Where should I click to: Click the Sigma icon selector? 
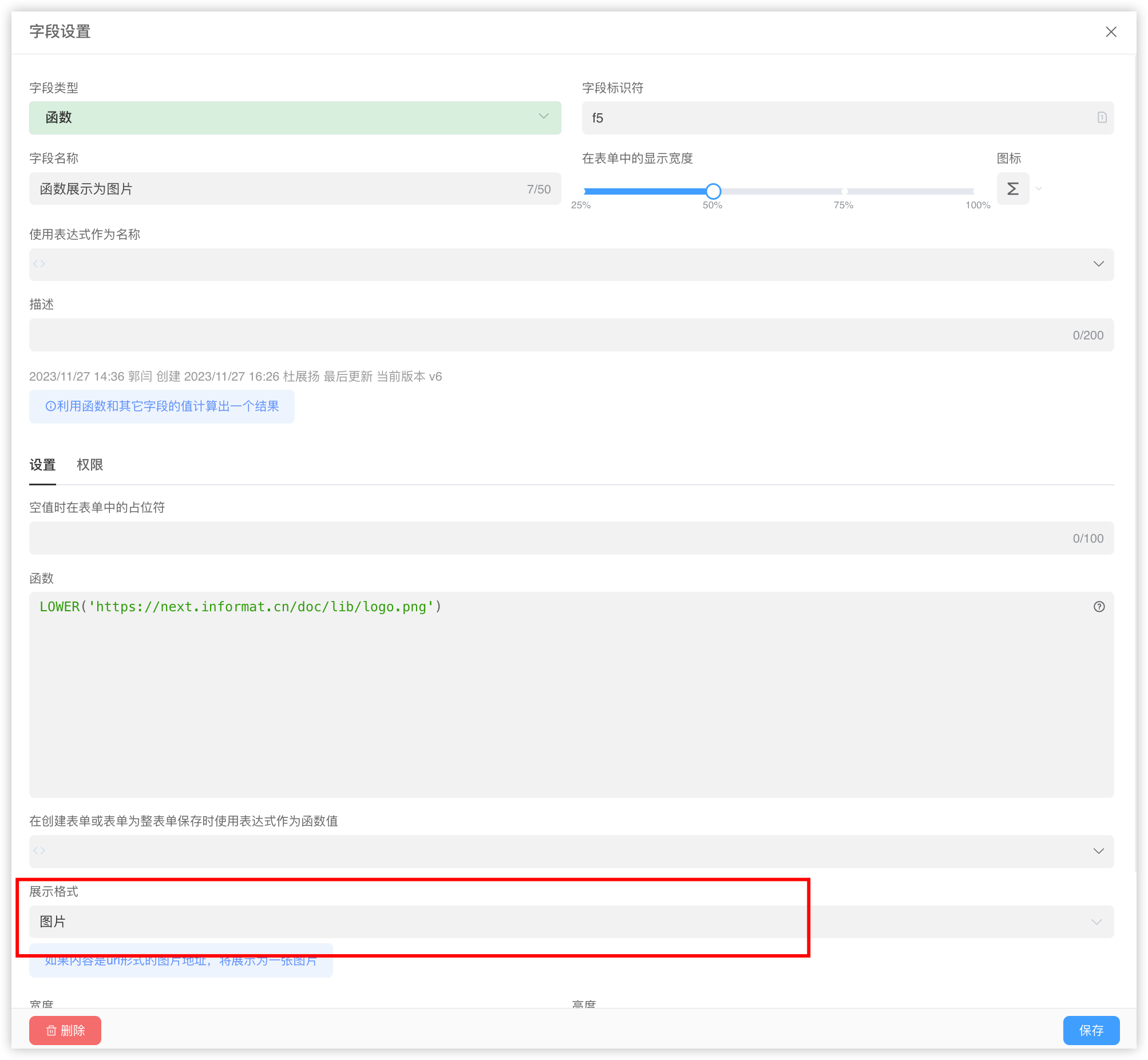1012,189
